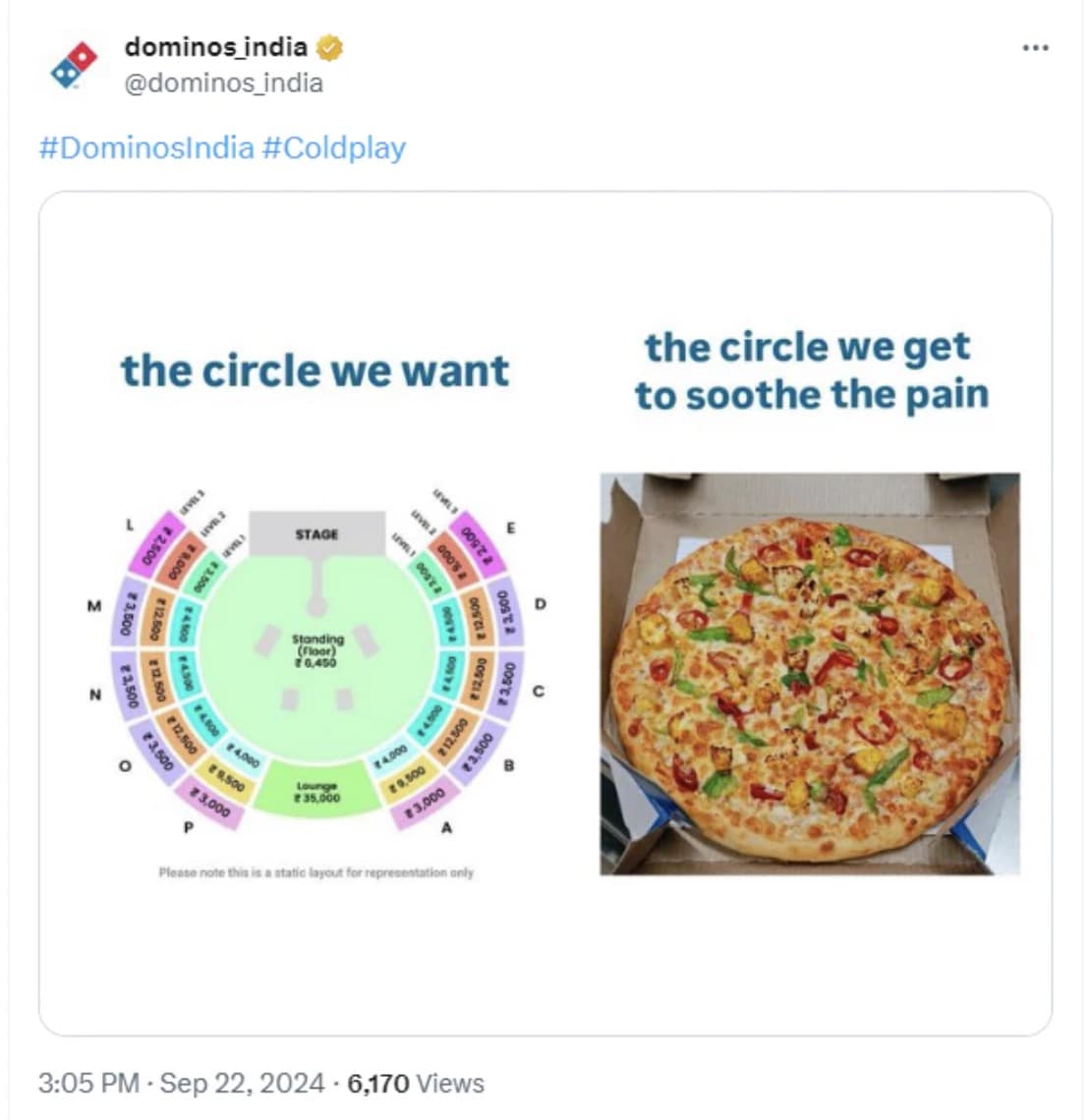Click the section E label on map
1089x1120 pixels.
coord(510,528)
